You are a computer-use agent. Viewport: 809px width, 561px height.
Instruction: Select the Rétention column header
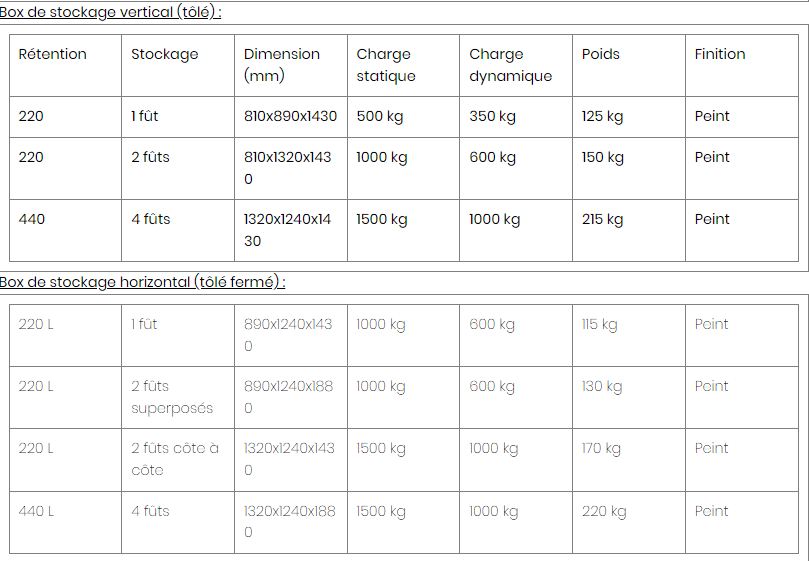[x=53, y=54]
